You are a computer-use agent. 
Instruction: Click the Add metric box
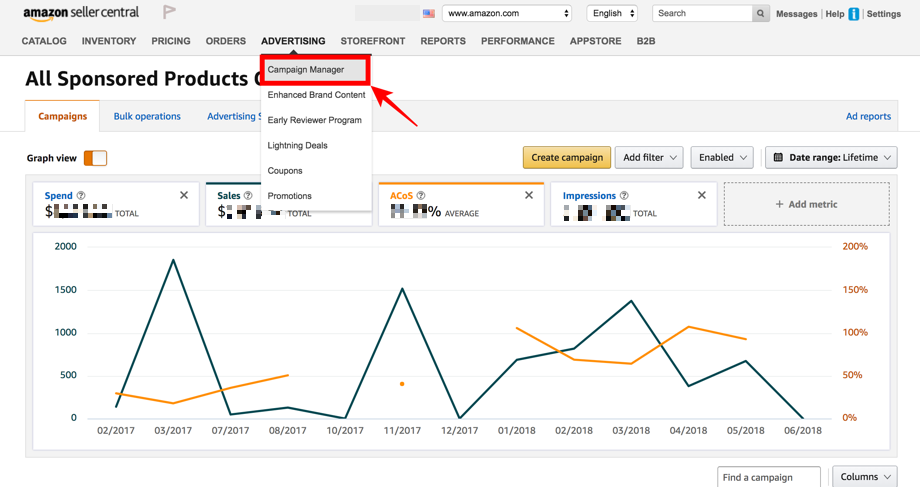pyautogui.click(x=806, y=204)
